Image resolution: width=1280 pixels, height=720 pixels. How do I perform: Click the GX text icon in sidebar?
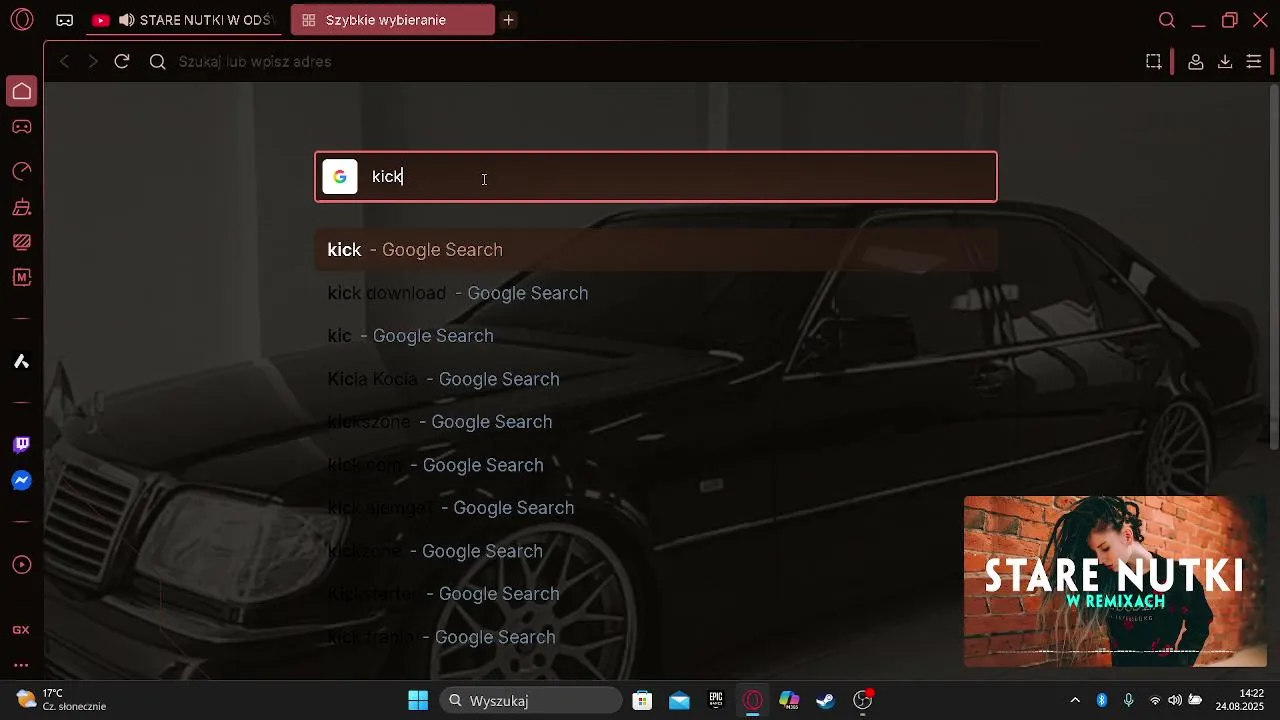(21, 630)
